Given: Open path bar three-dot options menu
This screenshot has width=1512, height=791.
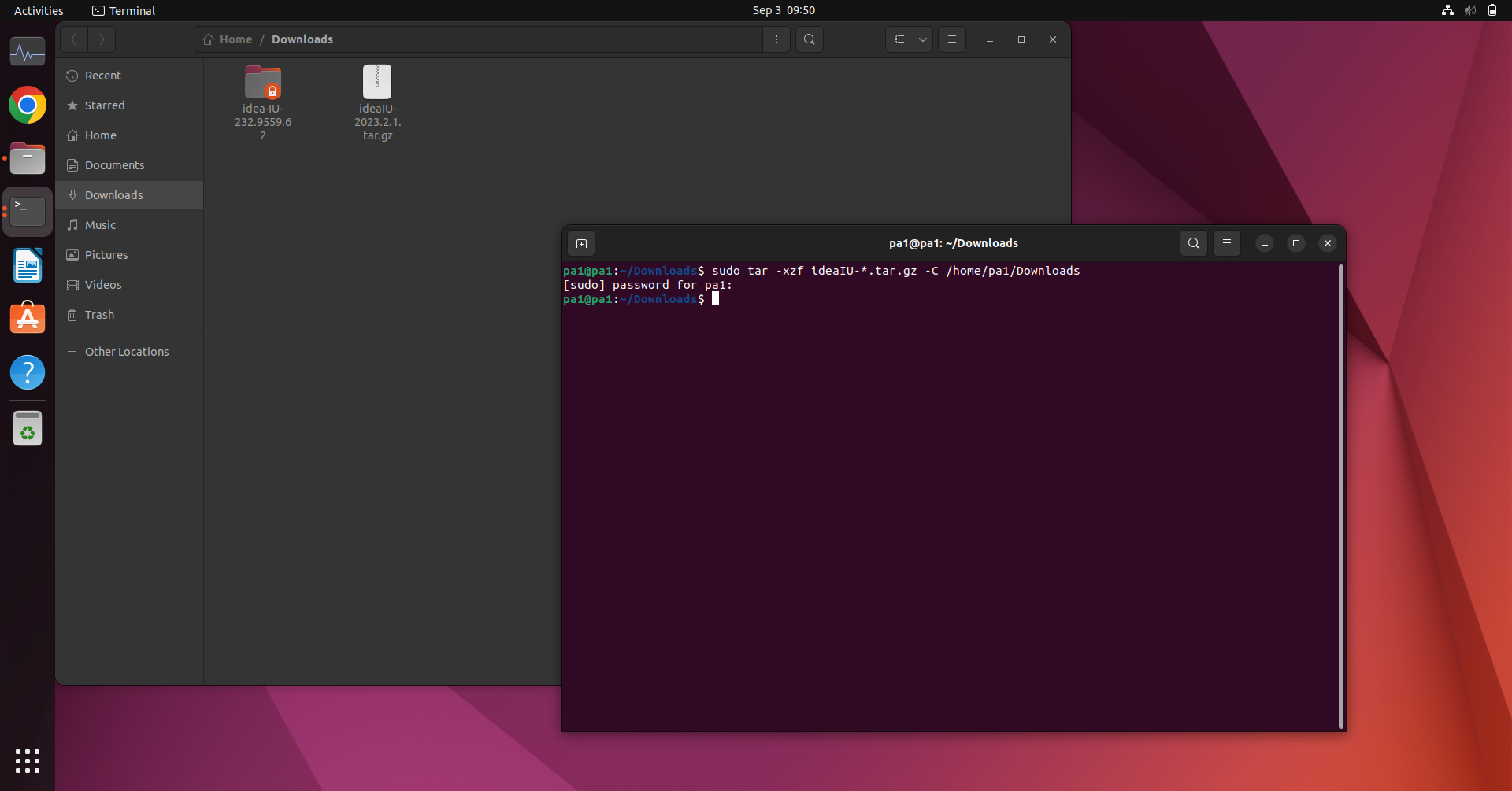Looking at the screenshot, I should point(776,39).
